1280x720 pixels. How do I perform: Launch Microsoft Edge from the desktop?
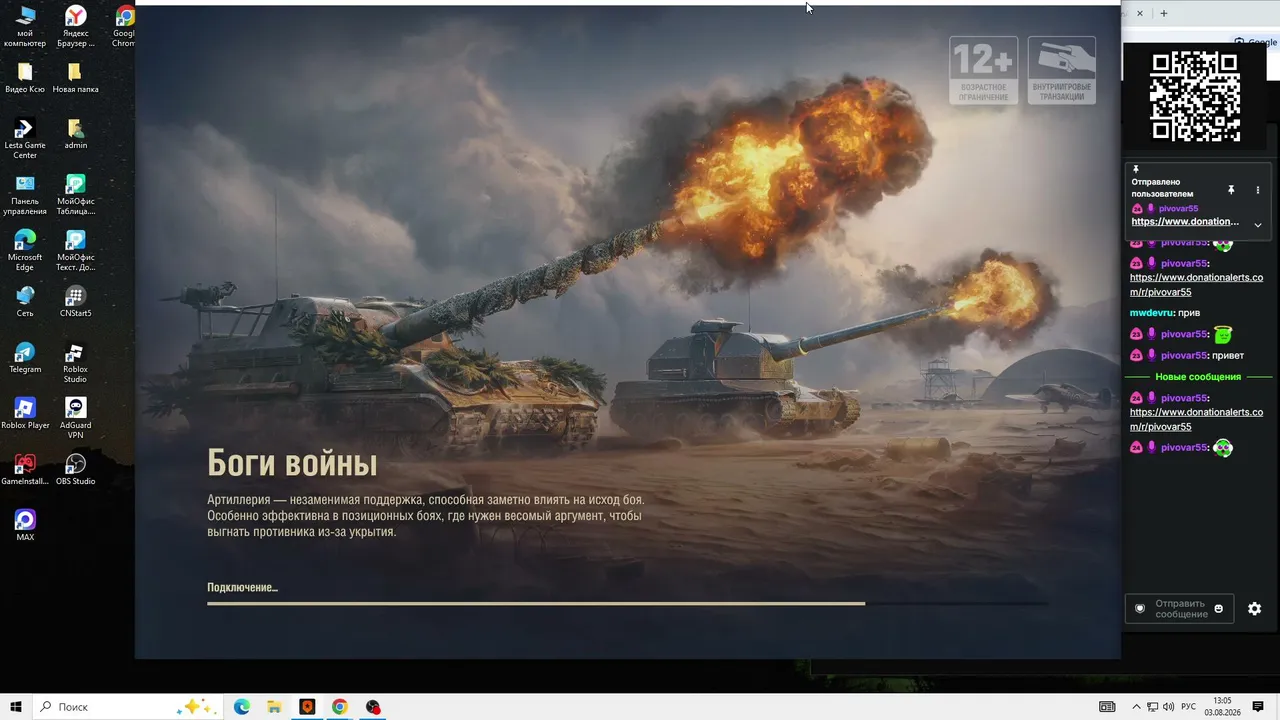coord(25,251)
